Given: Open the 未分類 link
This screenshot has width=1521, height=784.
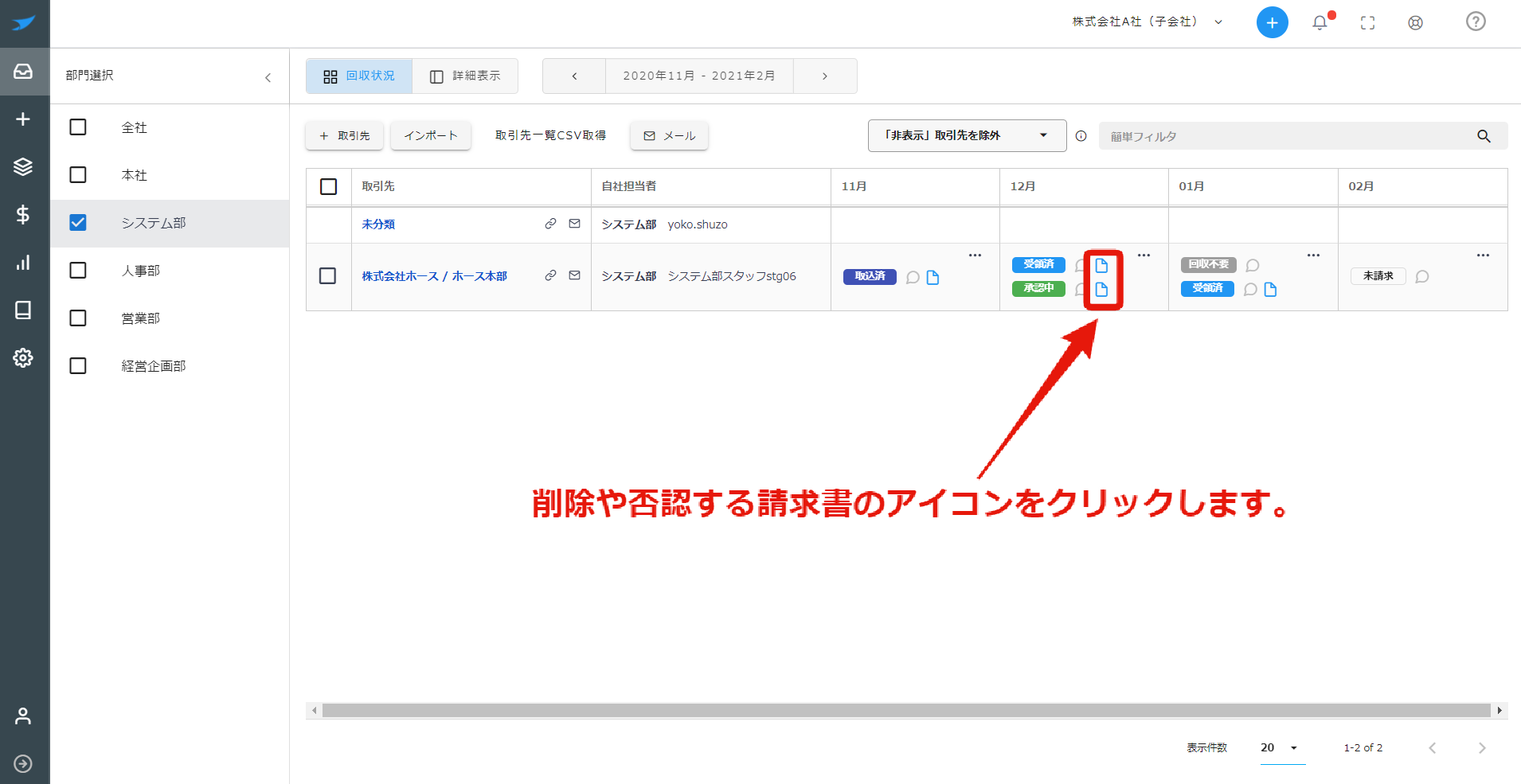Looking at the screenshot, I should (378, 224).
